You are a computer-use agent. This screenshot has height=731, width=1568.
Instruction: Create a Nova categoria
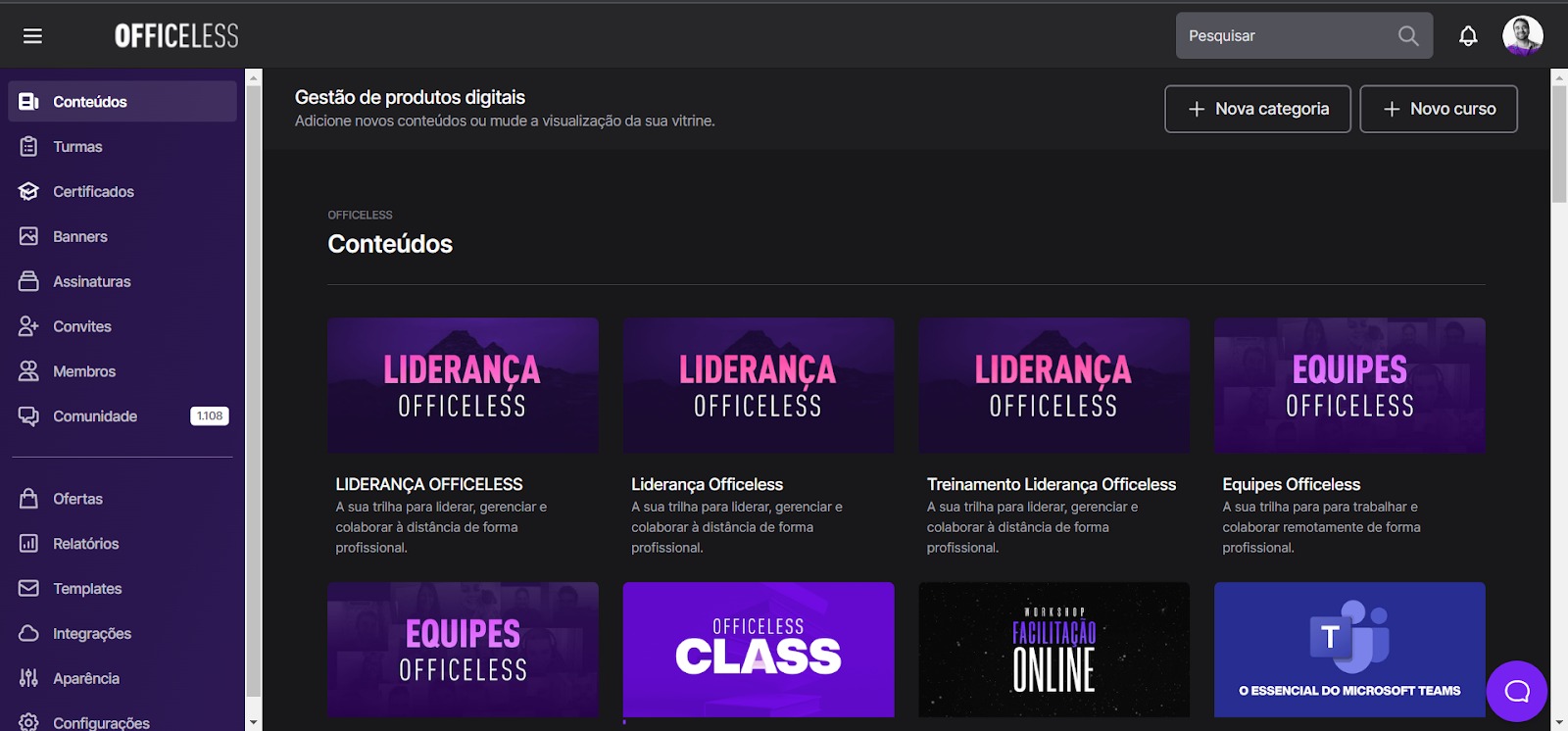[1257, 109]
